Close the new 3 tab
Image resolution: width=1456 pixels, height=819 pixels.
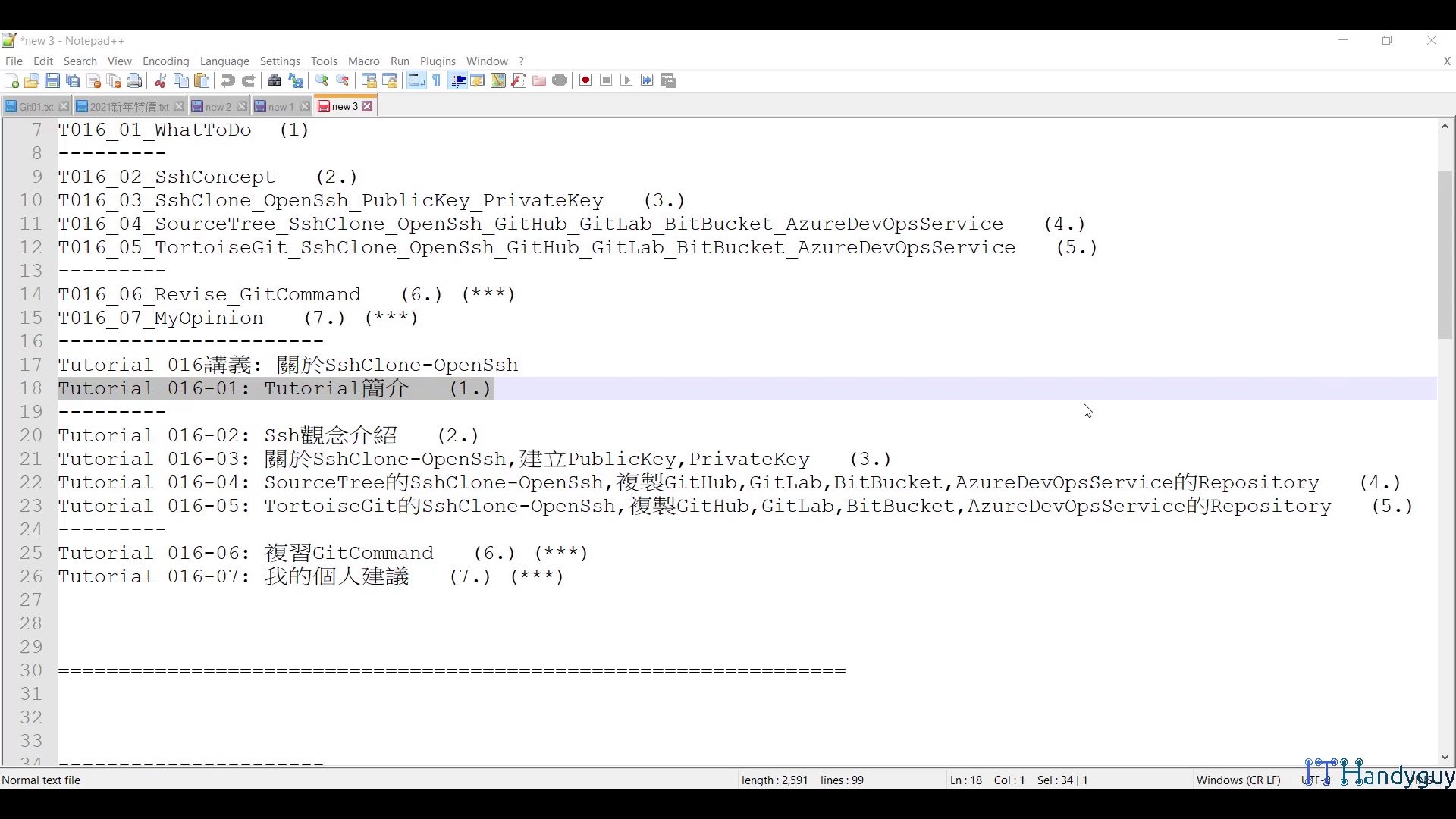(368, 107)
